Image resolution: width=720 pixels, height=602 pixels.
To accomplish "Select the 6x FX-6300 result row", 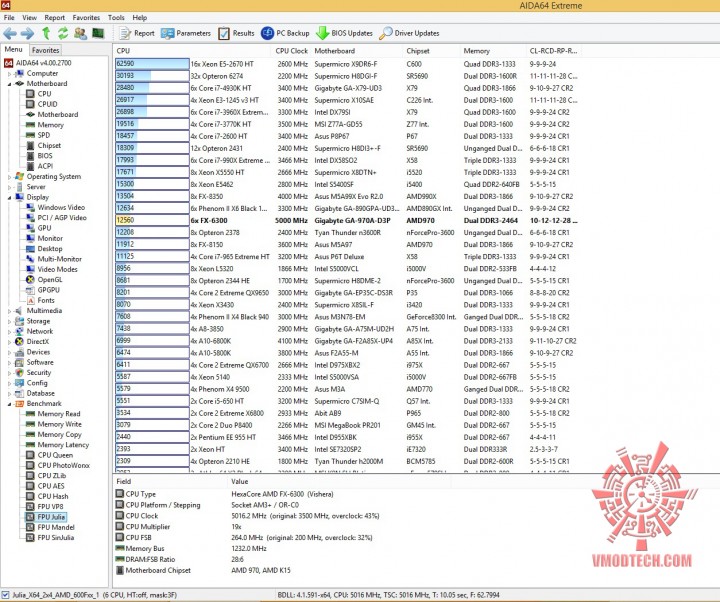I will coord(348,220).
